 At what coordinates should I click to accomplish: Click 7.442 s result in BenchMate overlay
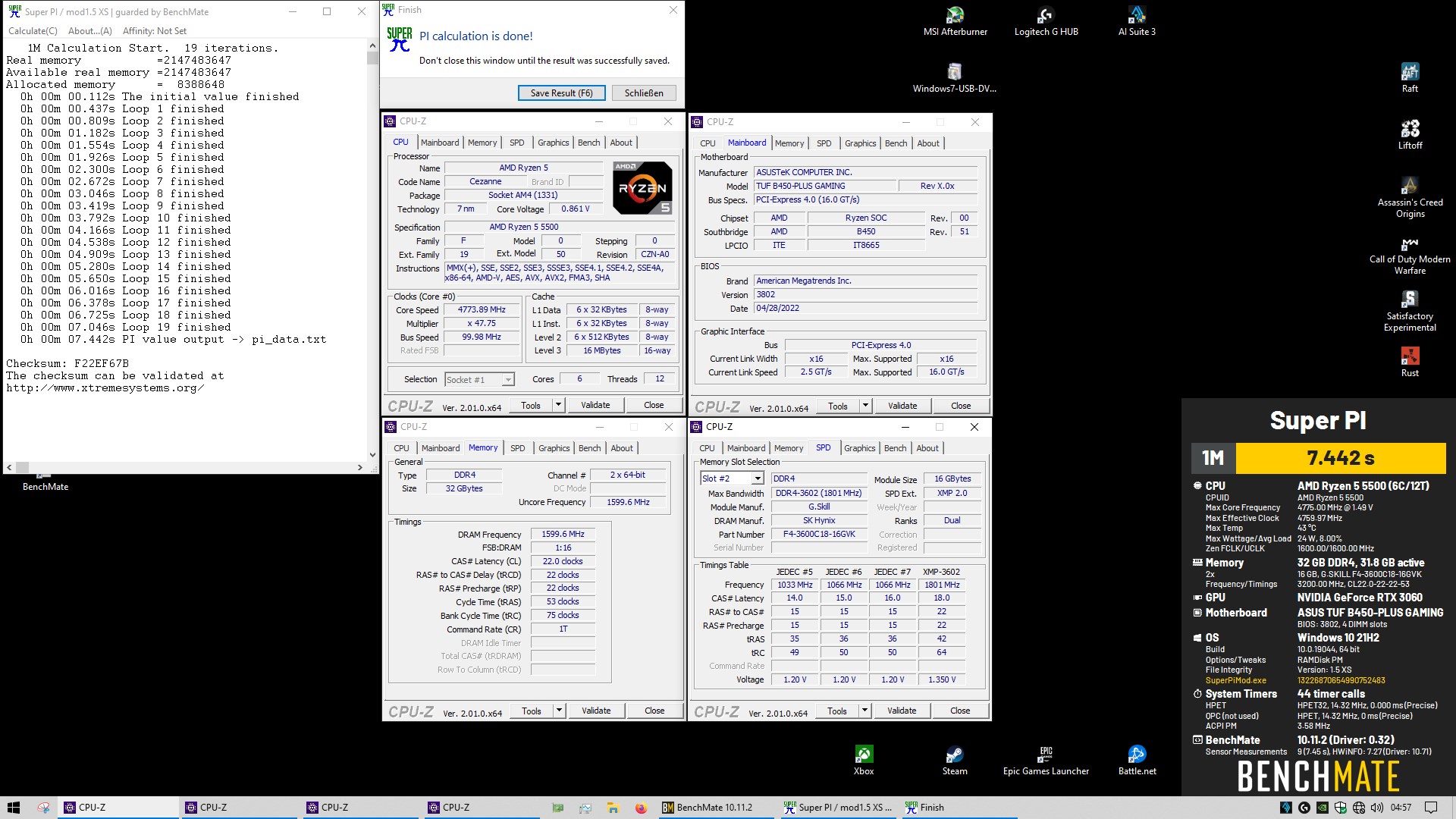[1340, 458]
